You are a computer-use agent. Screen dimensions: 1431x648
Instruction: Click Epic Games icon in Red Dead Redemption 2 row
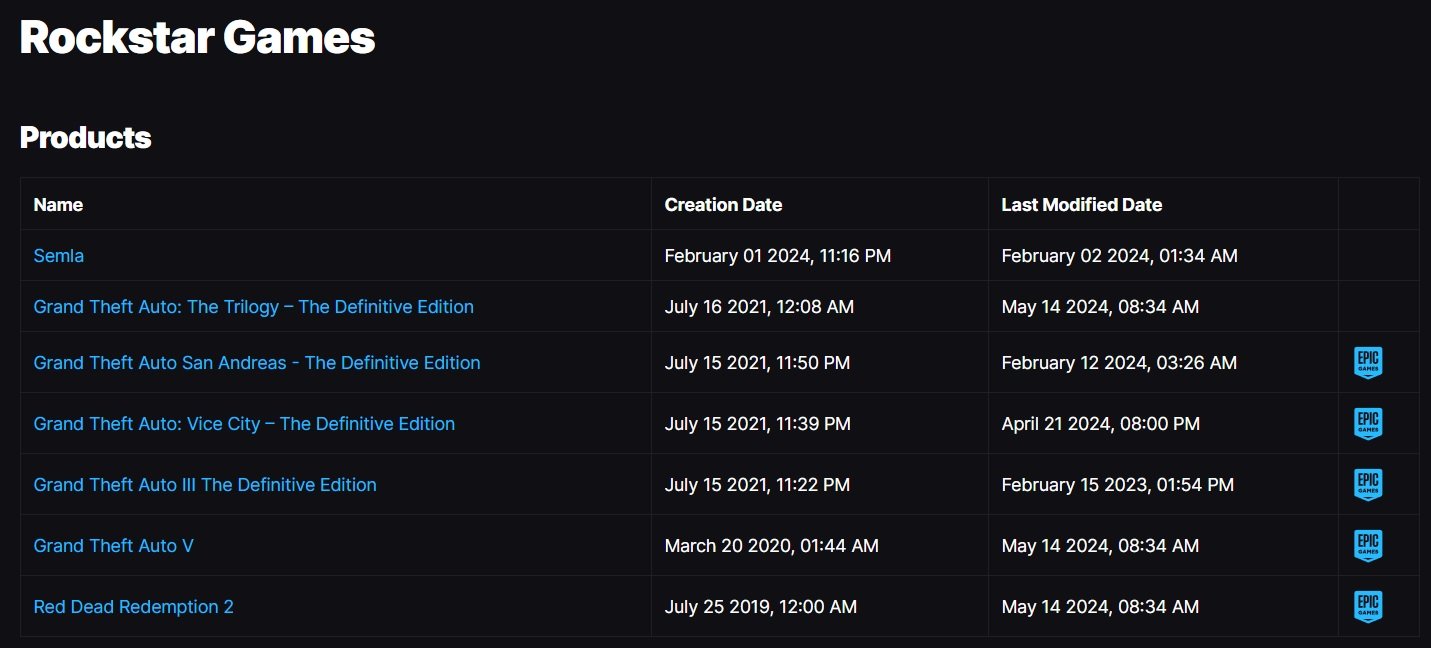coord(1368,607)
